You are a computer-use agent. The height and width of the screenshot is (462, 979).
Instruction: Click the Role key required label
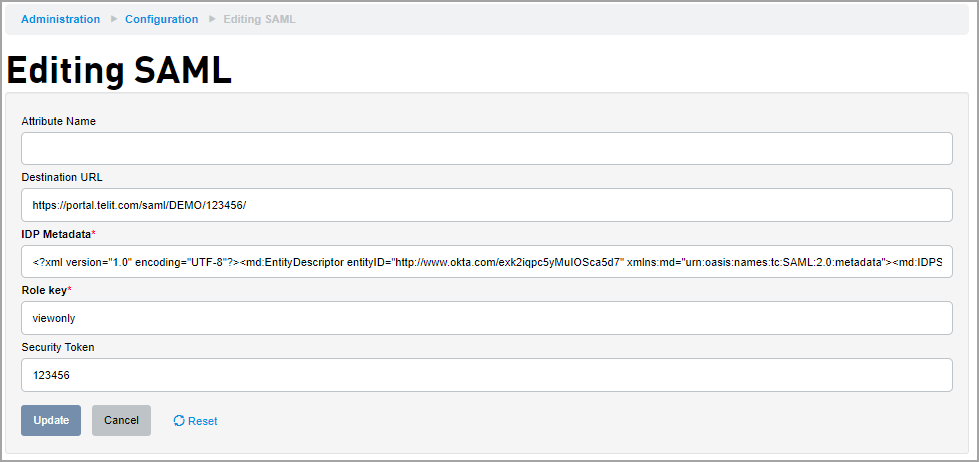click(x=46, y=290)
